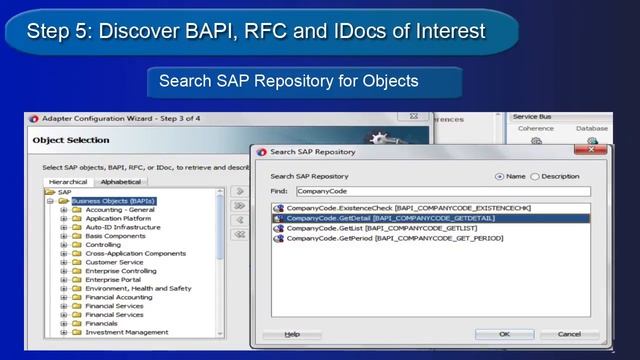640x360 pixels.
Task: Click OK in Search SAP Repository dialog
Action: (504, 334)
